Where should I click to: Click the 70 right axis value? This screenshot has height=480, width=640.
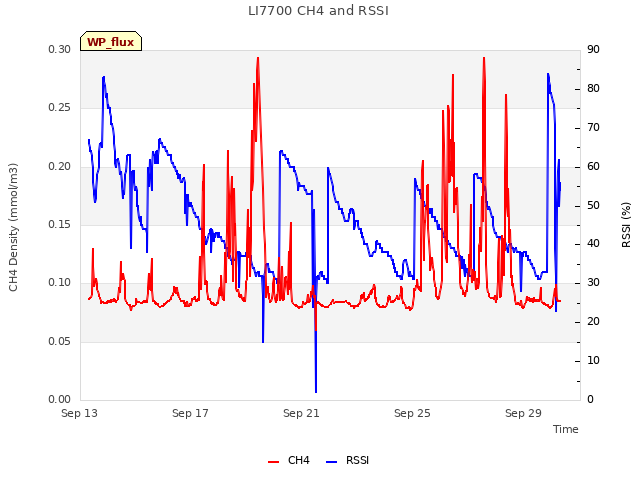click(593, 128)
